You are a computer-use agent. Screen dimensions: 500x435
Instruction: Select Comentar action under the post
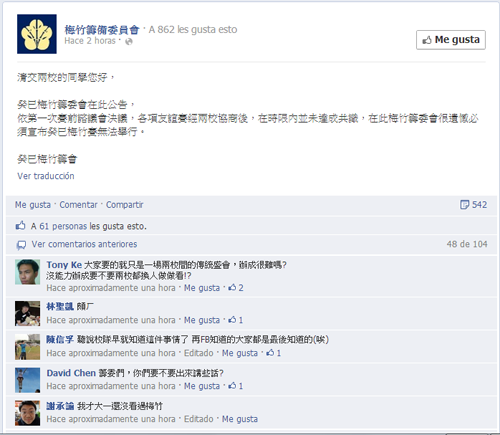click(78, 205)
